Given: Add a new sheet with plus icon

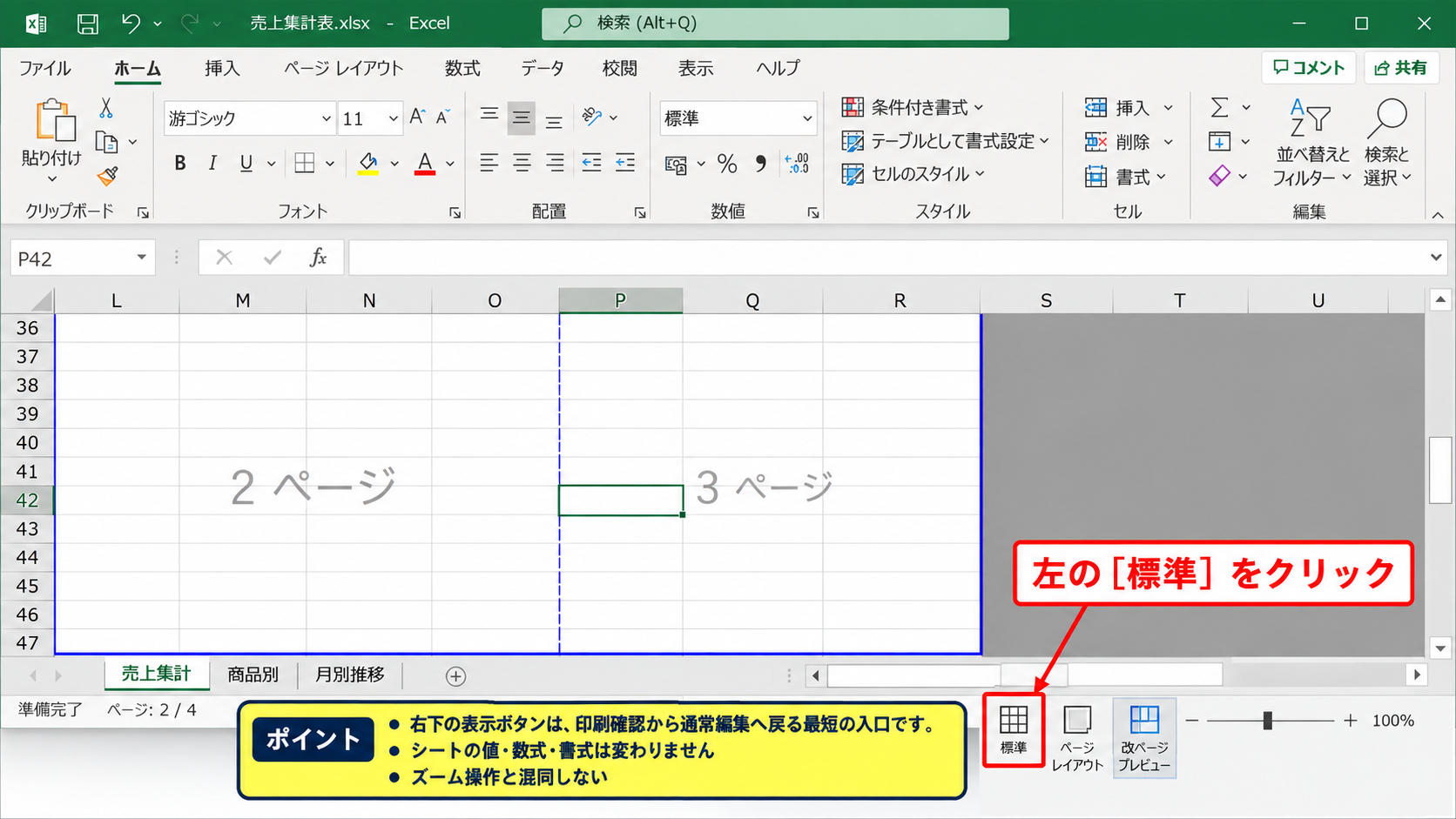Looking at the screenshot, I should click(455, 676).
